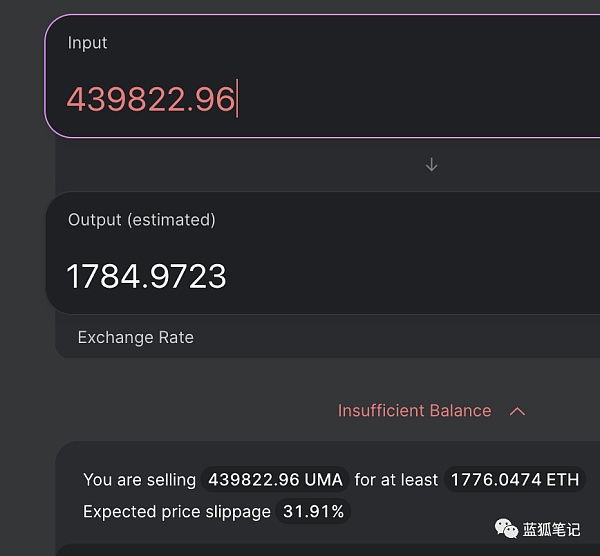This screenshot has width=600, height=556.
Task: Click the Expected price slippage text
Action: 177,512
